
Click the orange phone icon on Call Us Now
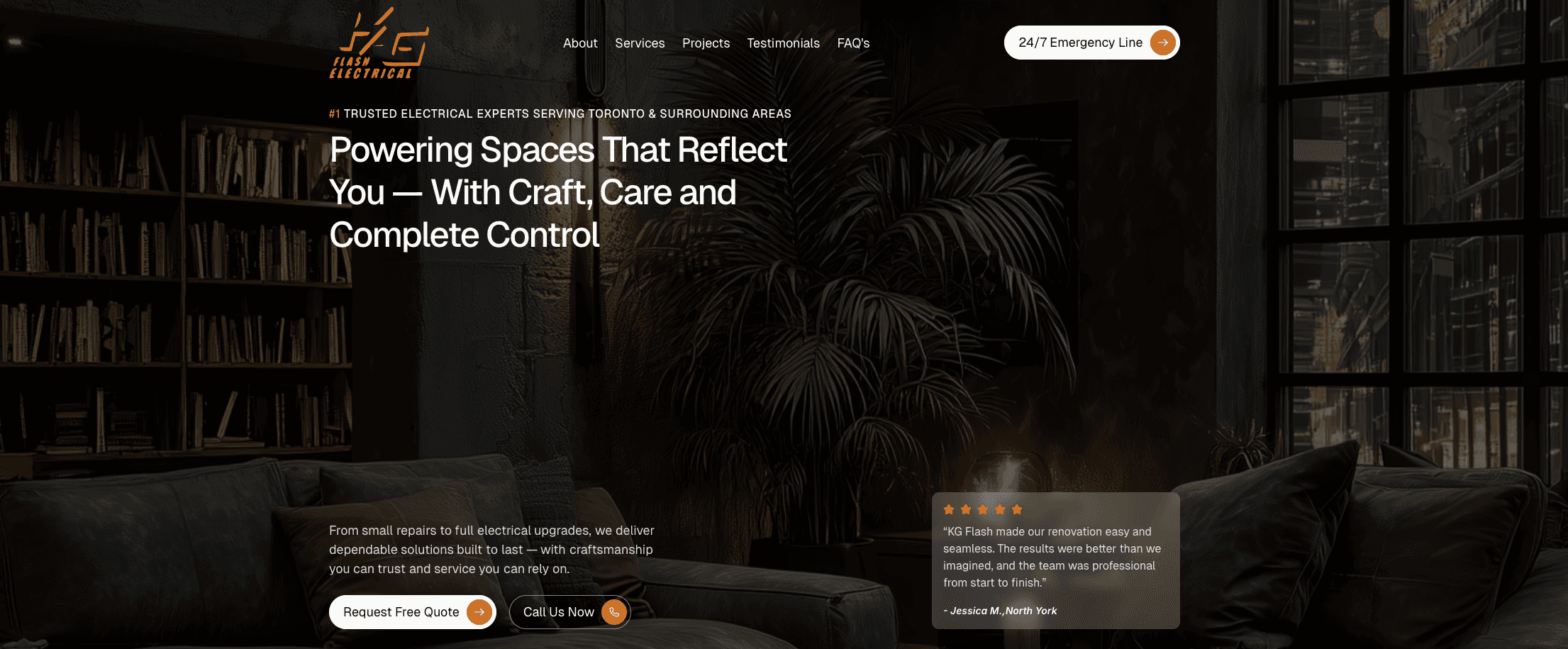point(614,612)
